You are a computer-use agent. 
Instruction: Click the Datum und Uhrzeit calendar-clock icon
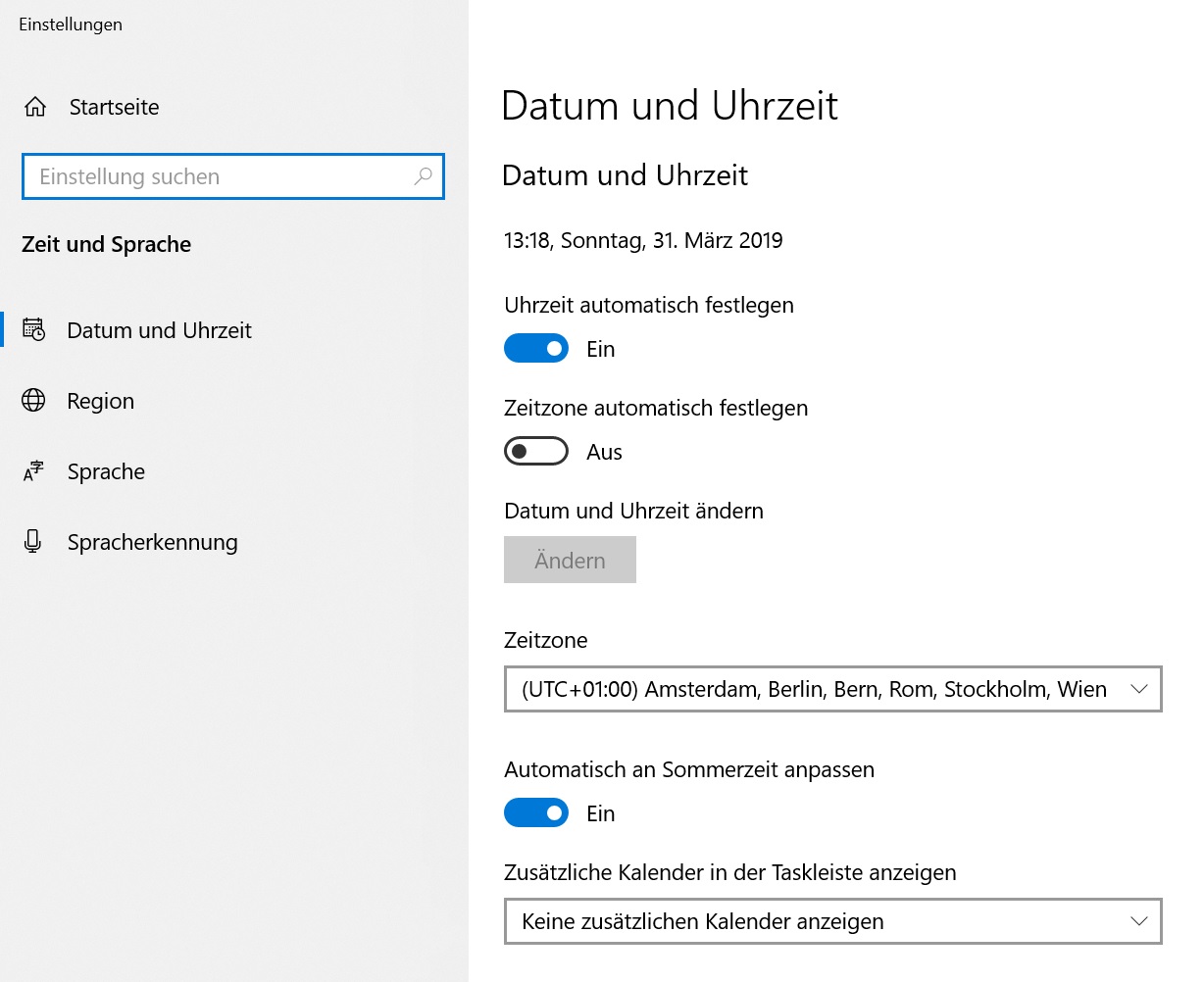click(x=33, y=330)
